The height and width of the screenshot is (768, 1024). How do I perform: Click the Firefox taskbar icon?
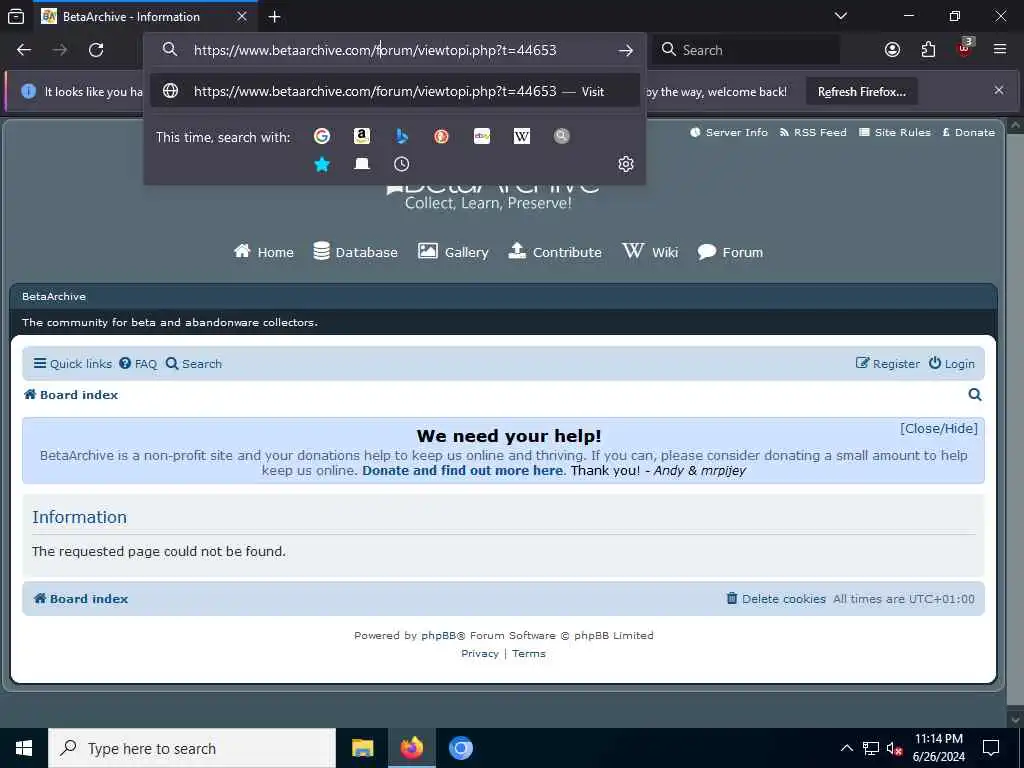(411, 748)
